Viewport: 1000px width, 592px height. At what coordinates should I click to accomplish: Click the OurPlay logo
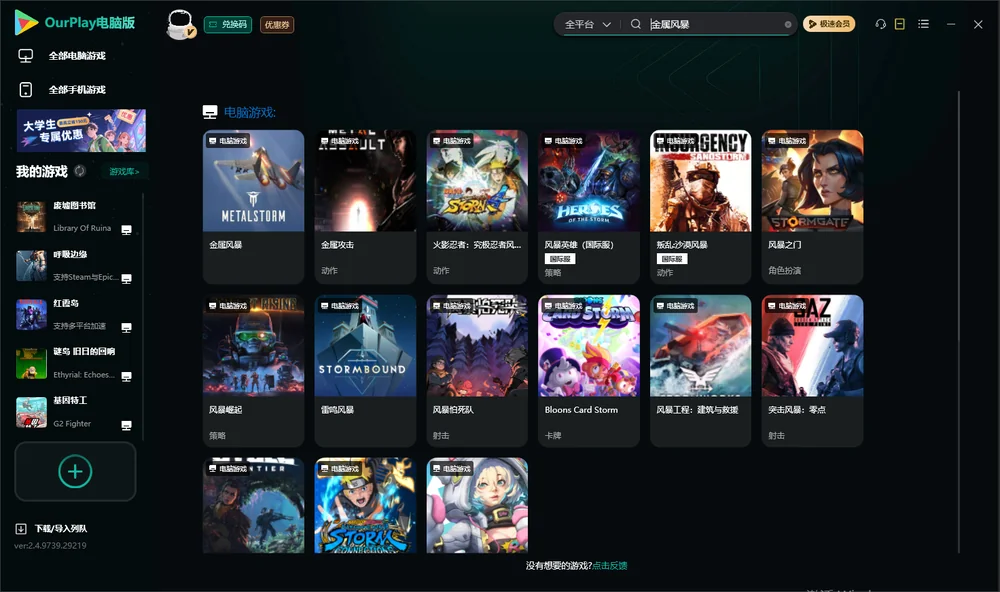tap(75, 23)
